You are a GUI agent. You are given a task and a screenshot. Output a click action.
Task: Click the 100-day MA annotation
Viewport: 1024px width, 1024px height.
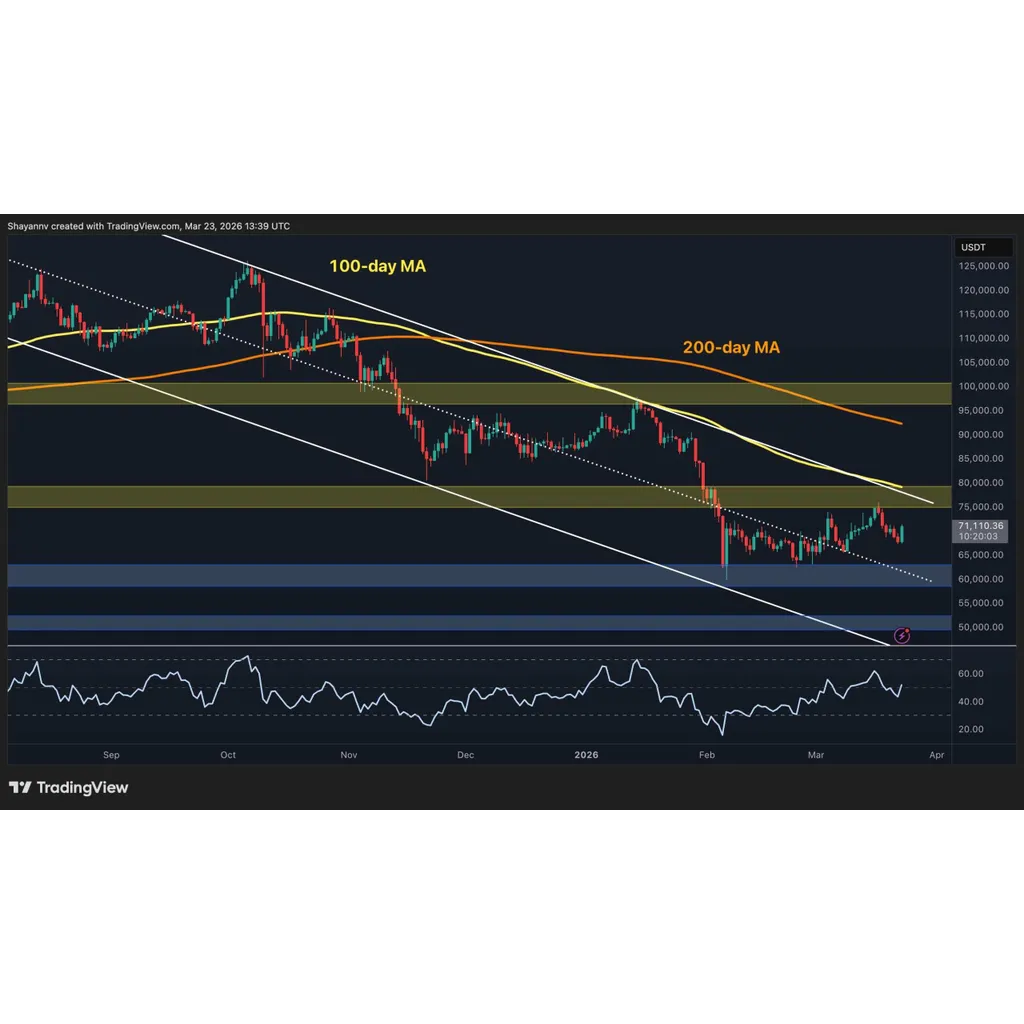click(x=377, y=266)
